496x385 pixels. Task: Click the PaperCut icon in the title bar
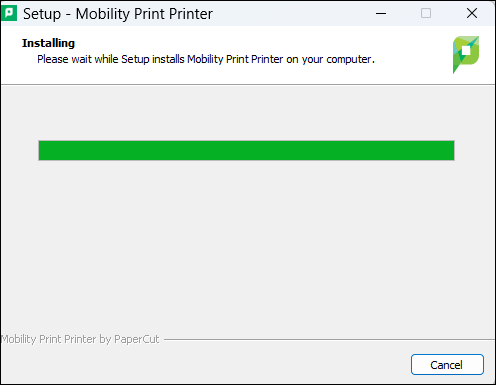9,13
